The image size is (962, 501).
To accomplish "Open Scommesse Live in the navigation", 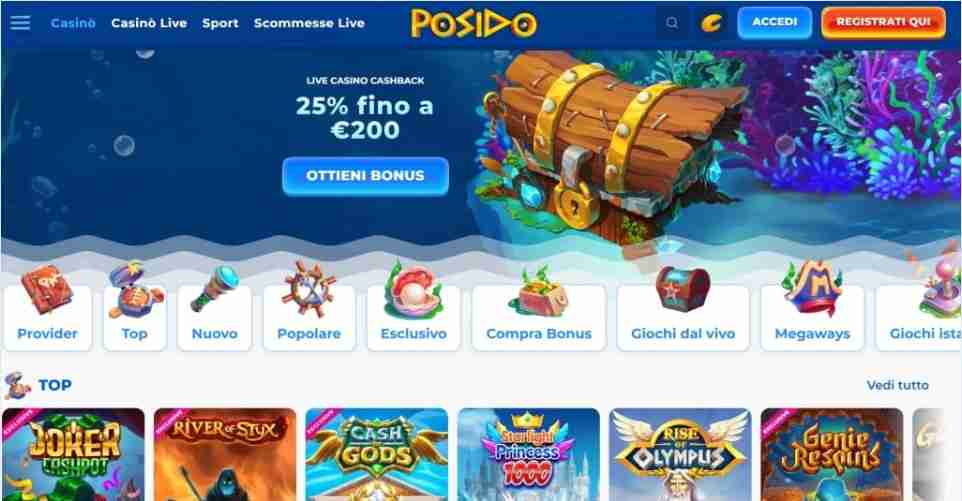I will click(x=309, y=23).
